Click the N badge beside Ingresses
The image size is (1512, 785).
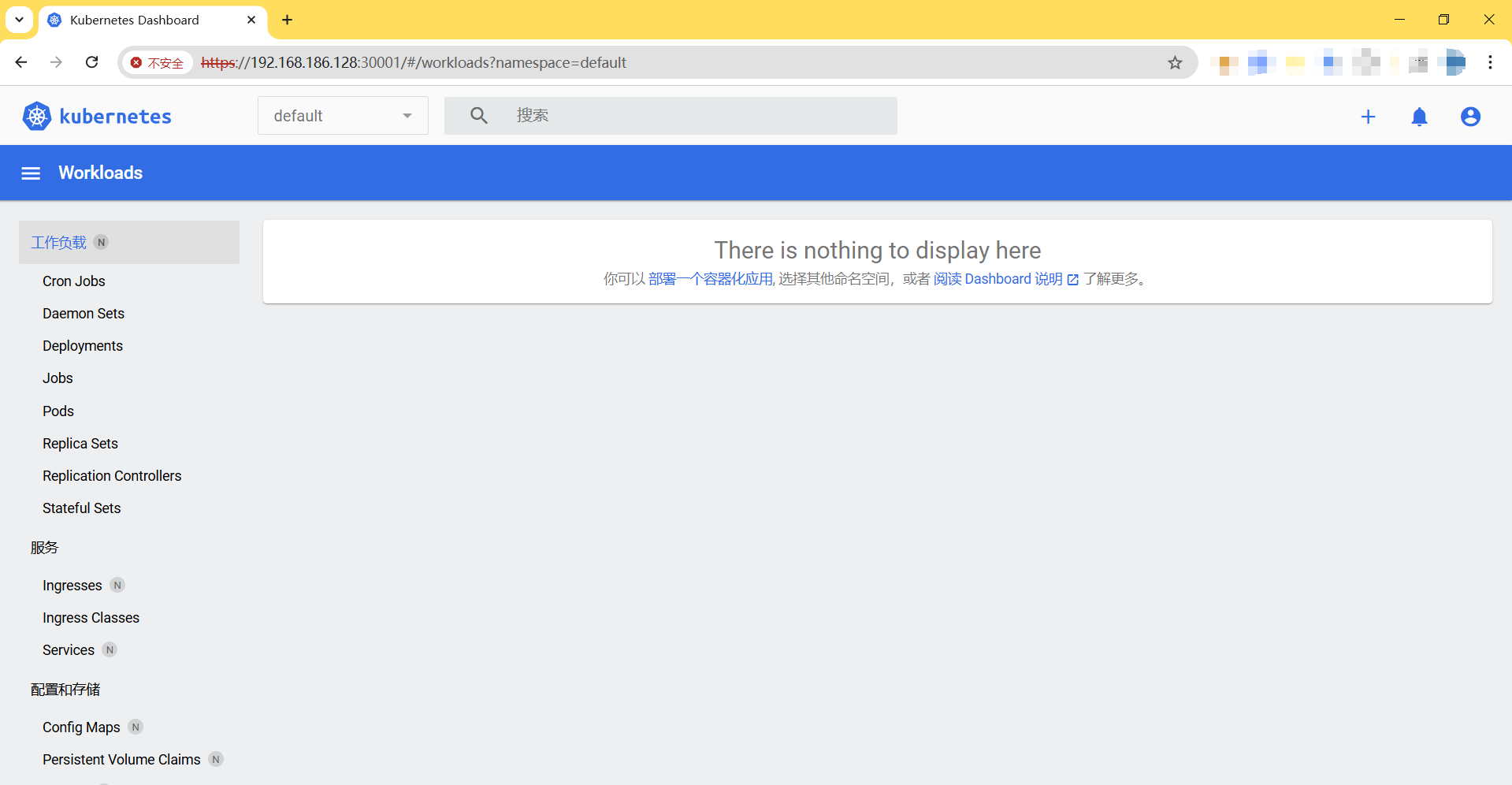pos(117,586)
